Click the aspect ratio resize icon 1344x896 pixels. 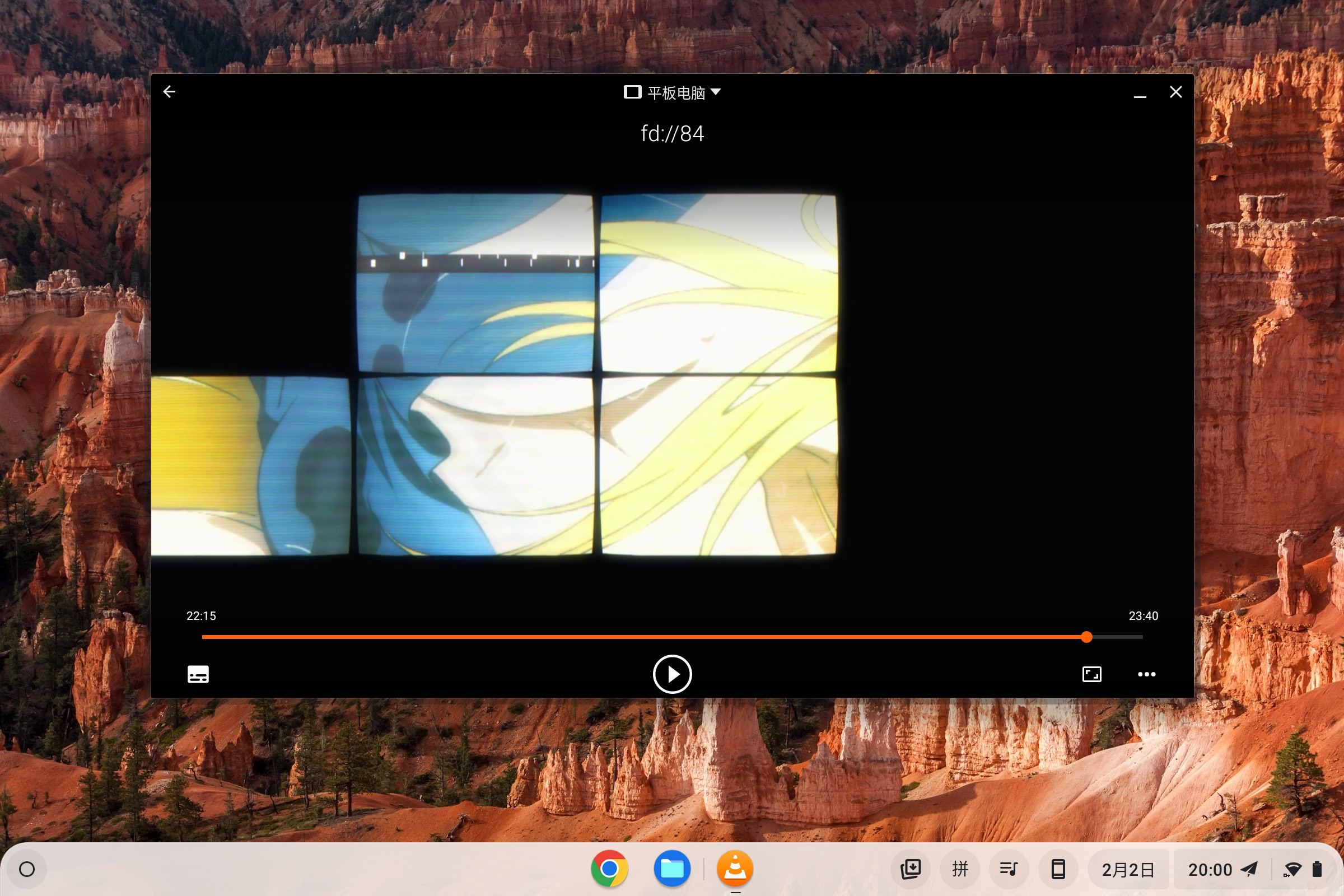point(1092,674)
